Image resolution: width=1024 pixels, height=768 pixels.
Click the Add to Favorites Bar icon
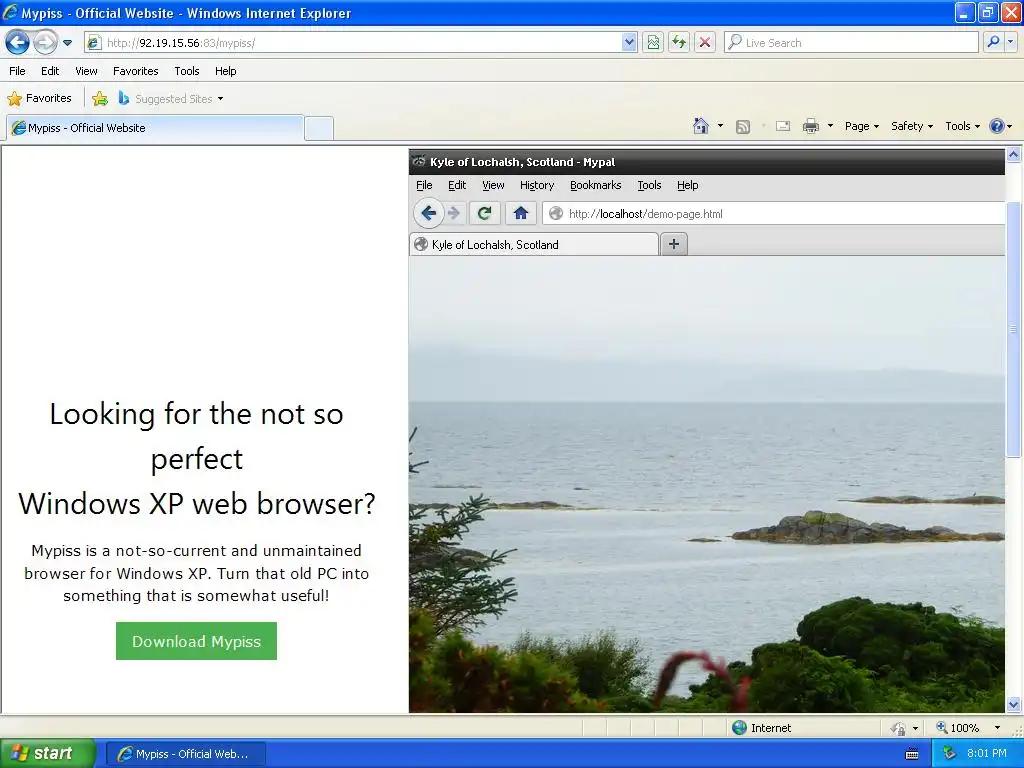(100, 99)
